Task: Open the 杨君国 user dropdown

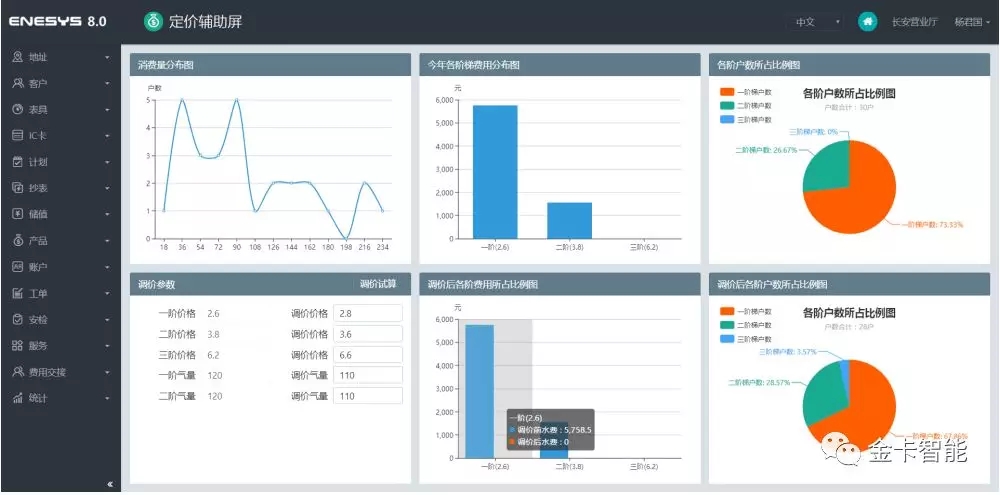Action: [x=972, y=22]
